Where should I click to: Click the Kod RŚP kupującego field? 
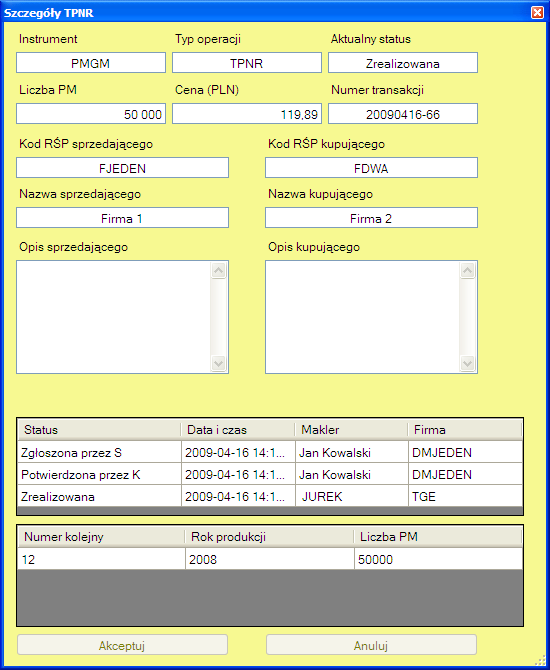click(x=371, y=168)
